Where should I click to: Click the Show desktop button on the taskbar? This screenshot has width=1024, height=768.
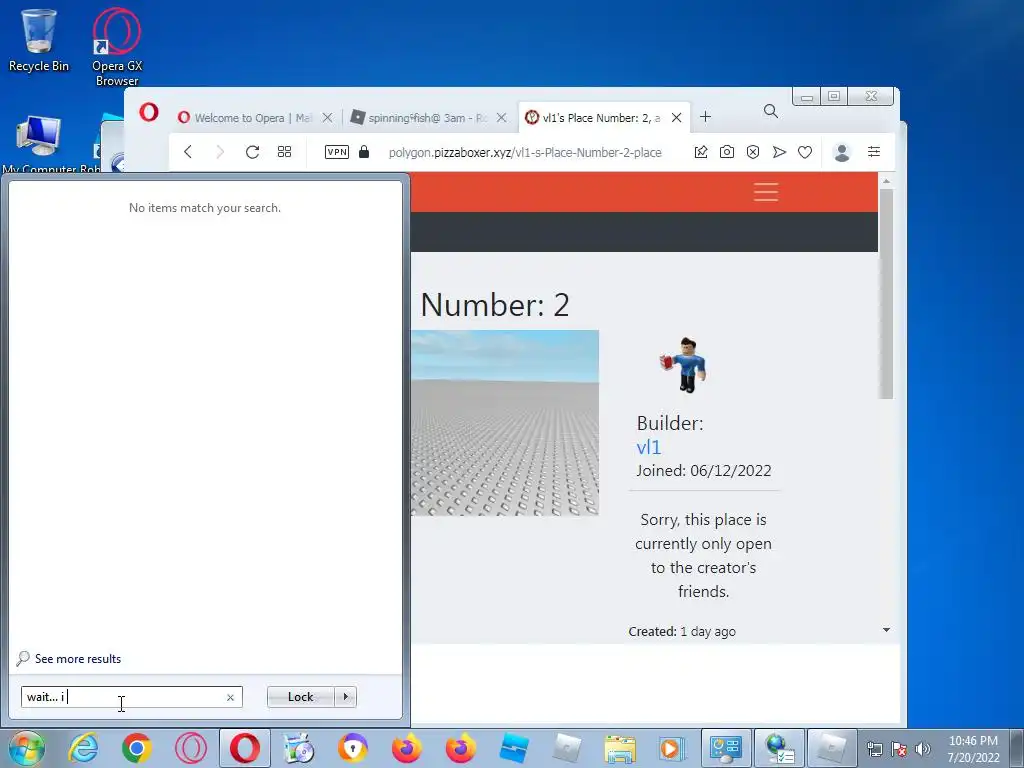tap(1017, 748)
